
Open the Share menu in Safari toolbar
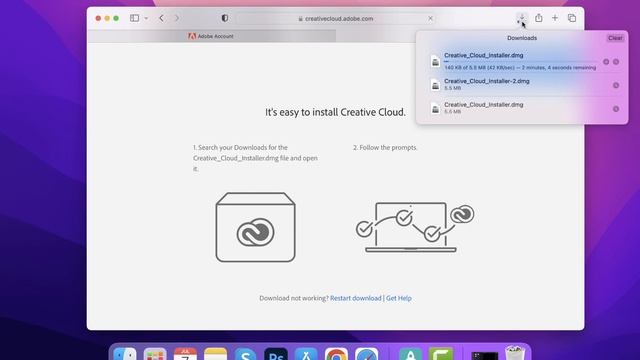tap(539, 18)
